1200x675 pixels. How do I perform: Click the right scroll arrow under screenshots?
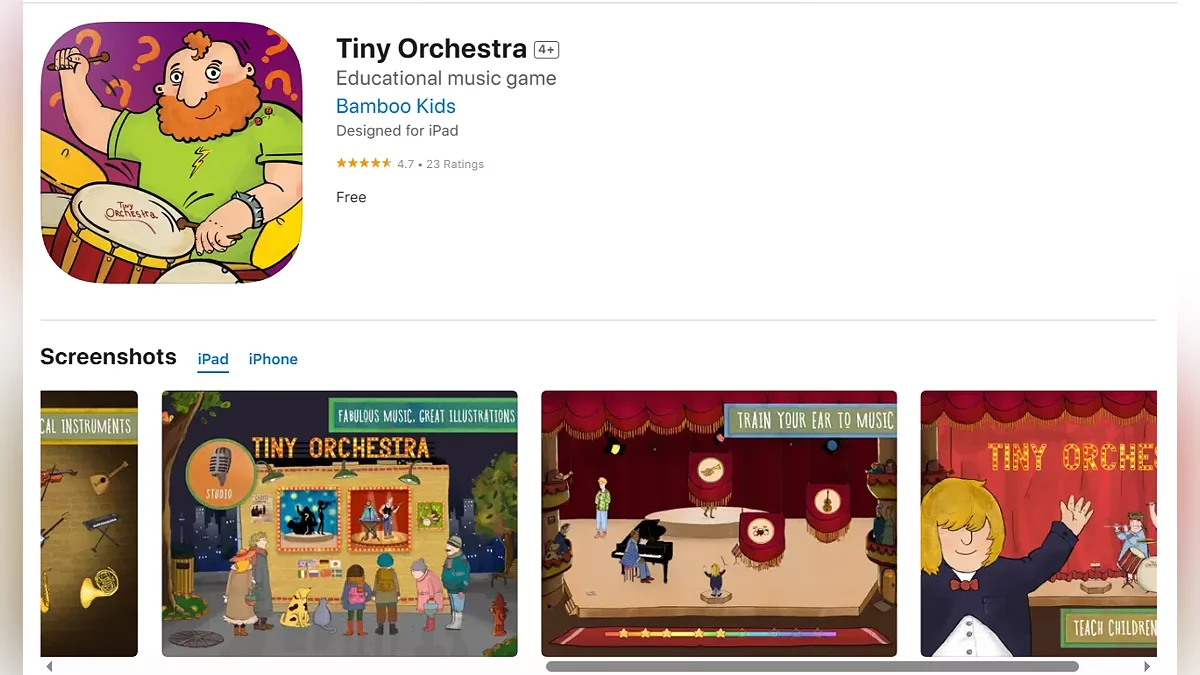[x=1147, y=666]
